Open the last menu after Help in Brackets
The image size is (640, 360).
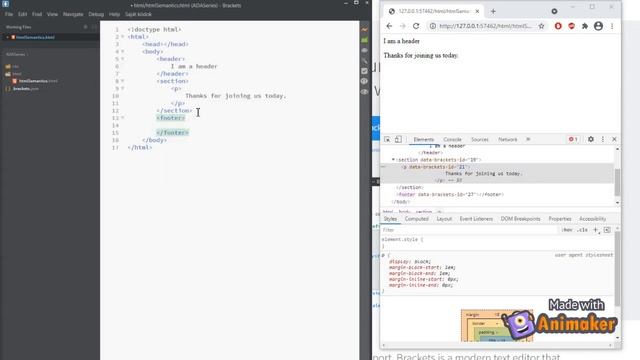click(138, 14)
